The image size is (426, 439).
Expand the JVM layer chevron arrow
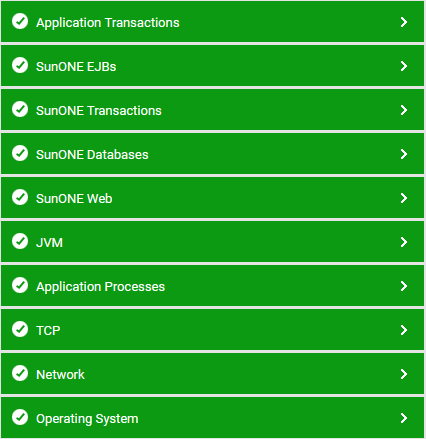pyautogui.click(x=404, y=242)
